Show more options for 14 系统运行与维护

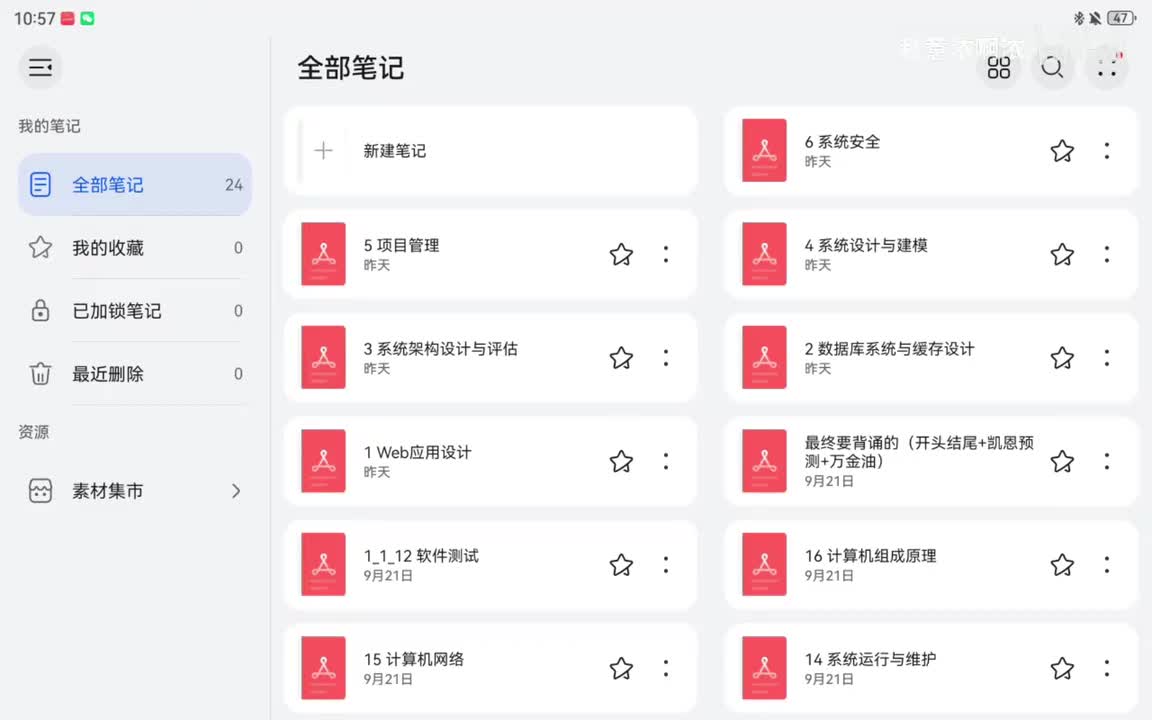tap(1106, 669)
